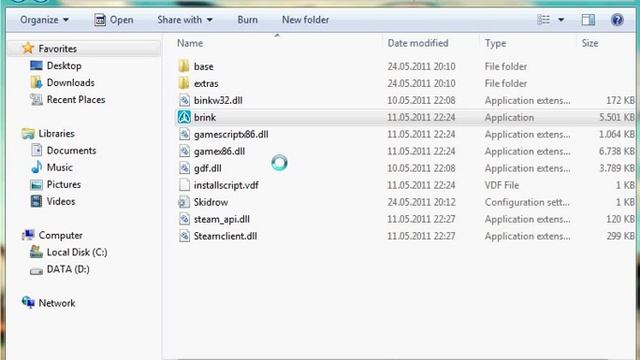Click the Libraries icon in sidebar
Viewport: 640px width, 360px height.
click(x=28, y=133)
